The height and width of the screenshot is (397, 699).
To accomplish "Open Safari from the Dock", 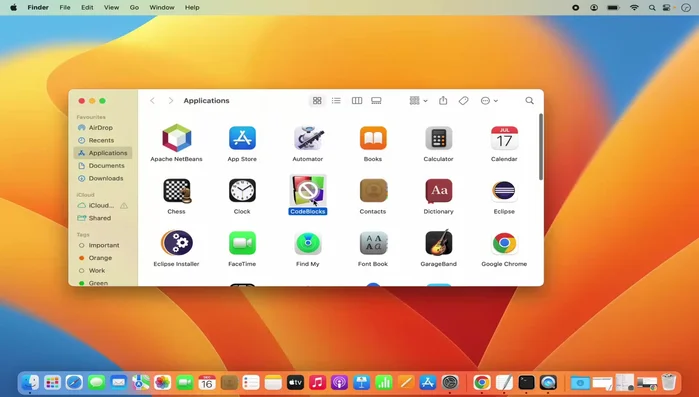I will click(x=74, y=382).
